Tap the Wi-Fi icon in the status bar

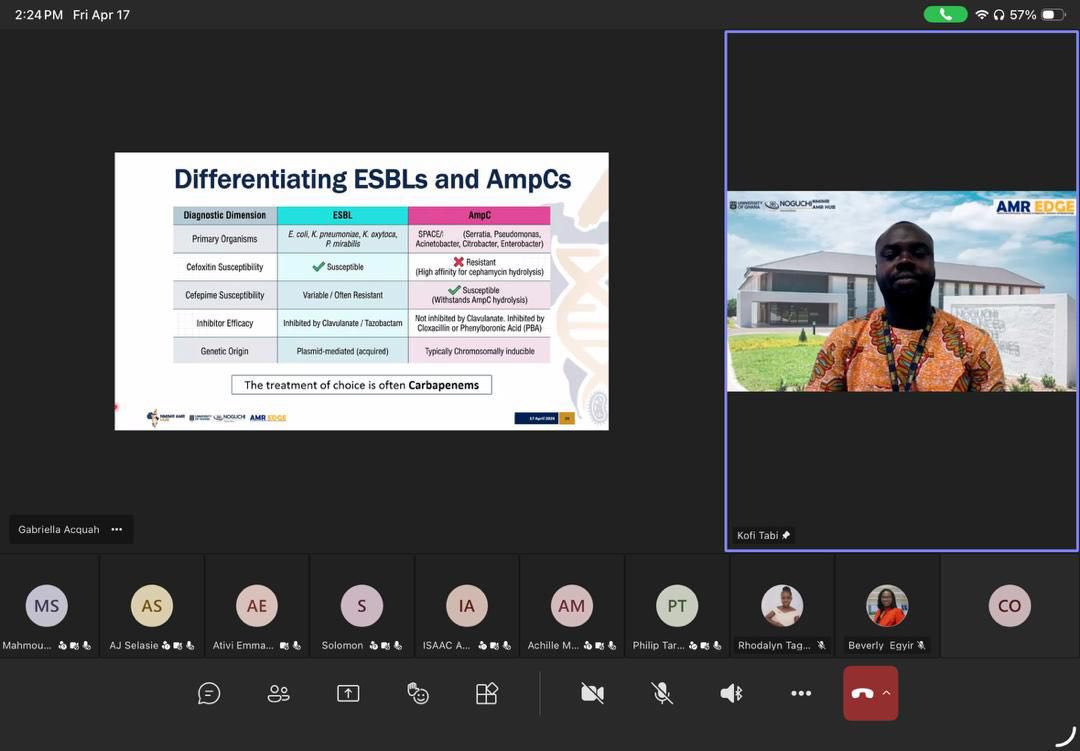981,15
